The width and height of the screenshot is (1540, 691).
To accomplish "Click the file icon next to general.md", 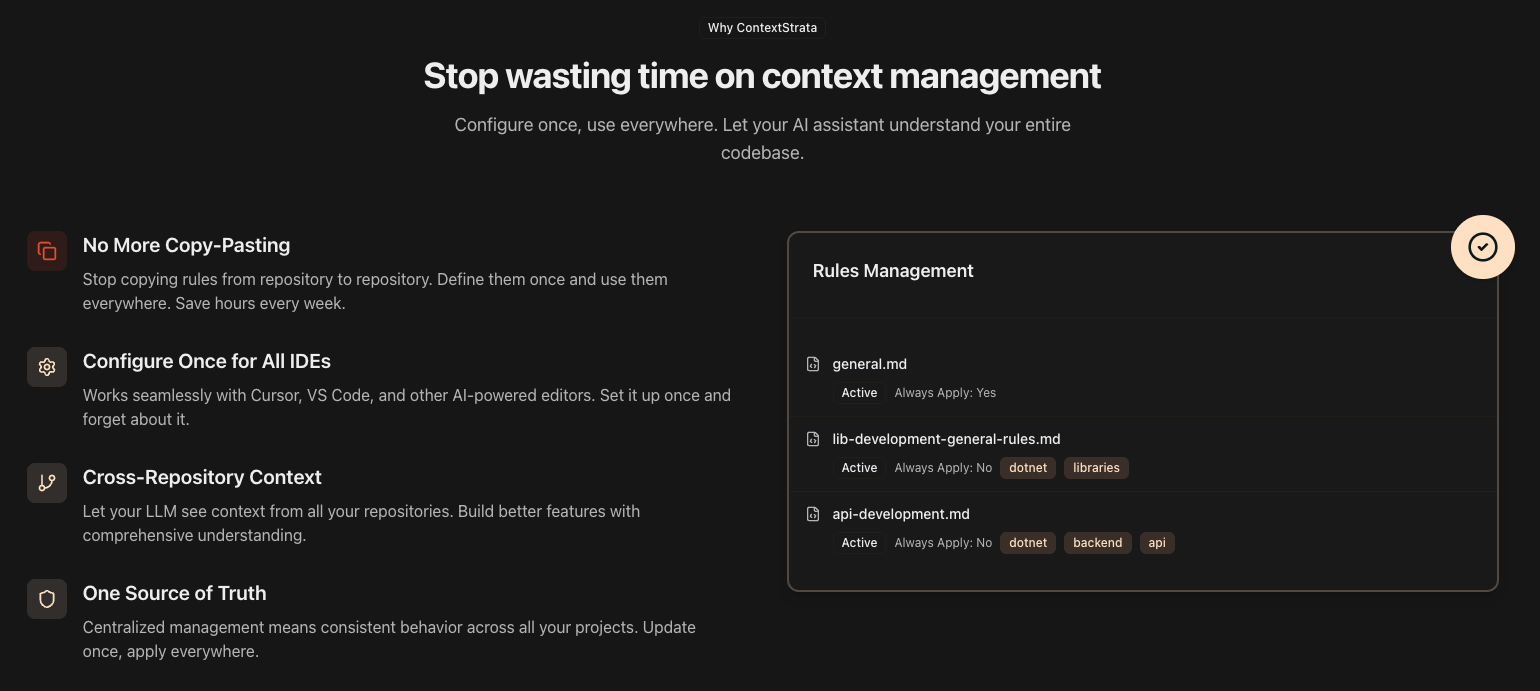I will coord(813,364).
